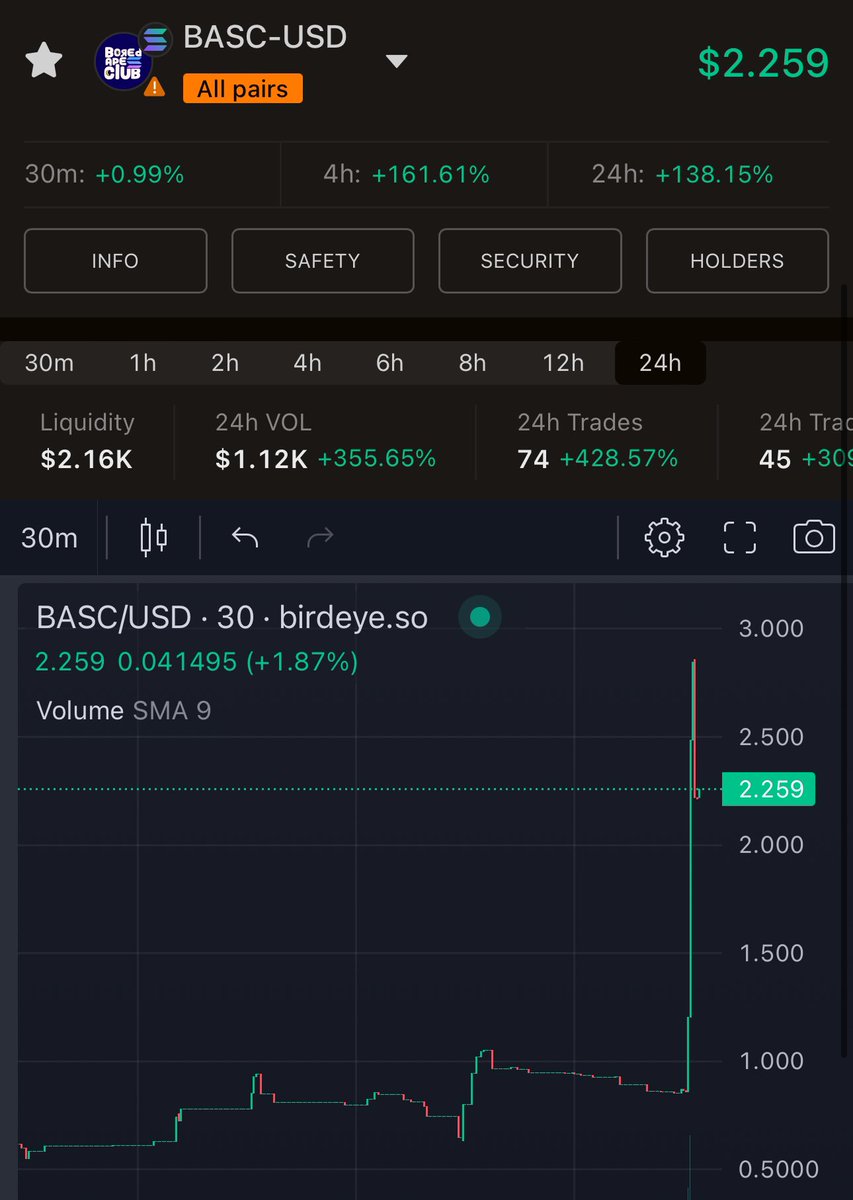The image size is (853, 1200).
Task: Click the +428.57% trades change figure
Action: (619, 460)
